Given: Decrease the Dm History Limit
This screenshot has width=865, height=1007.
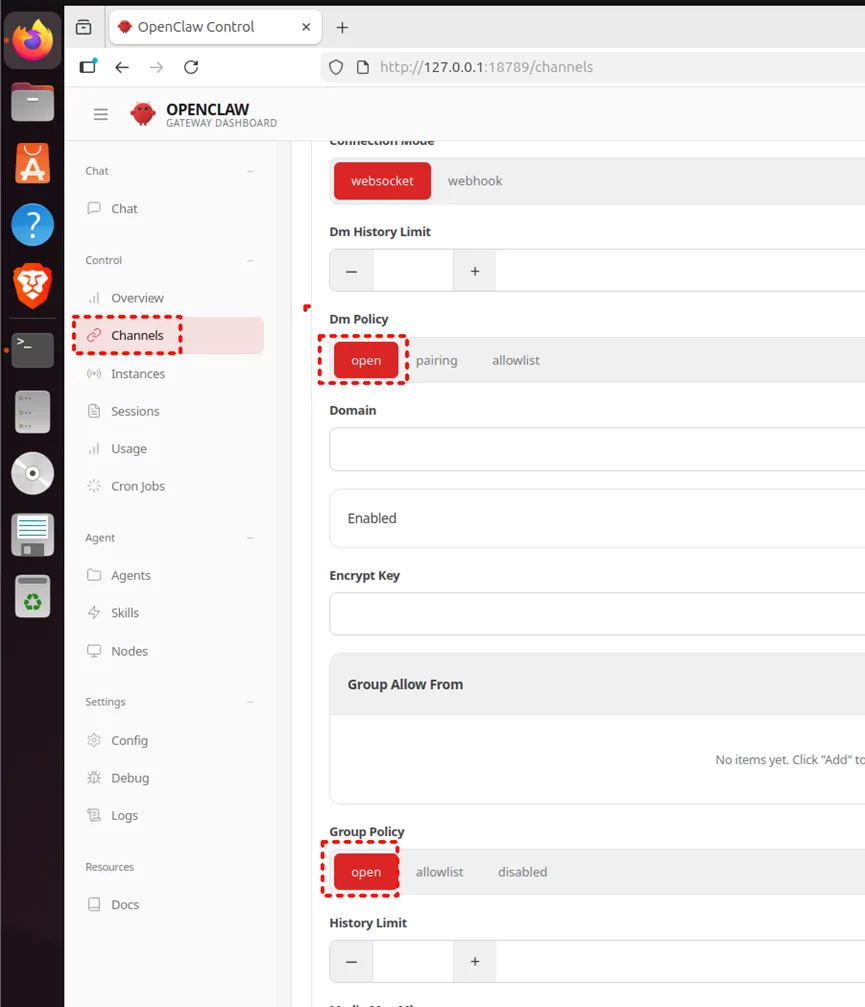Looking at the screenshot, I should pyautogui.click(x=351, y=271).
